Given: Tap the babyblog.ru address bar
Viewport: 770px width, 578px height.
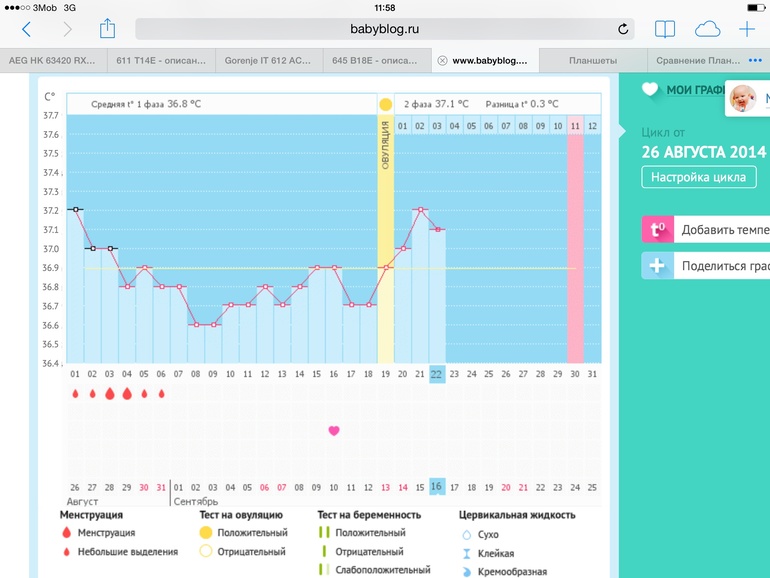Looking at the screenshot, I should click(x=385, y=29).
